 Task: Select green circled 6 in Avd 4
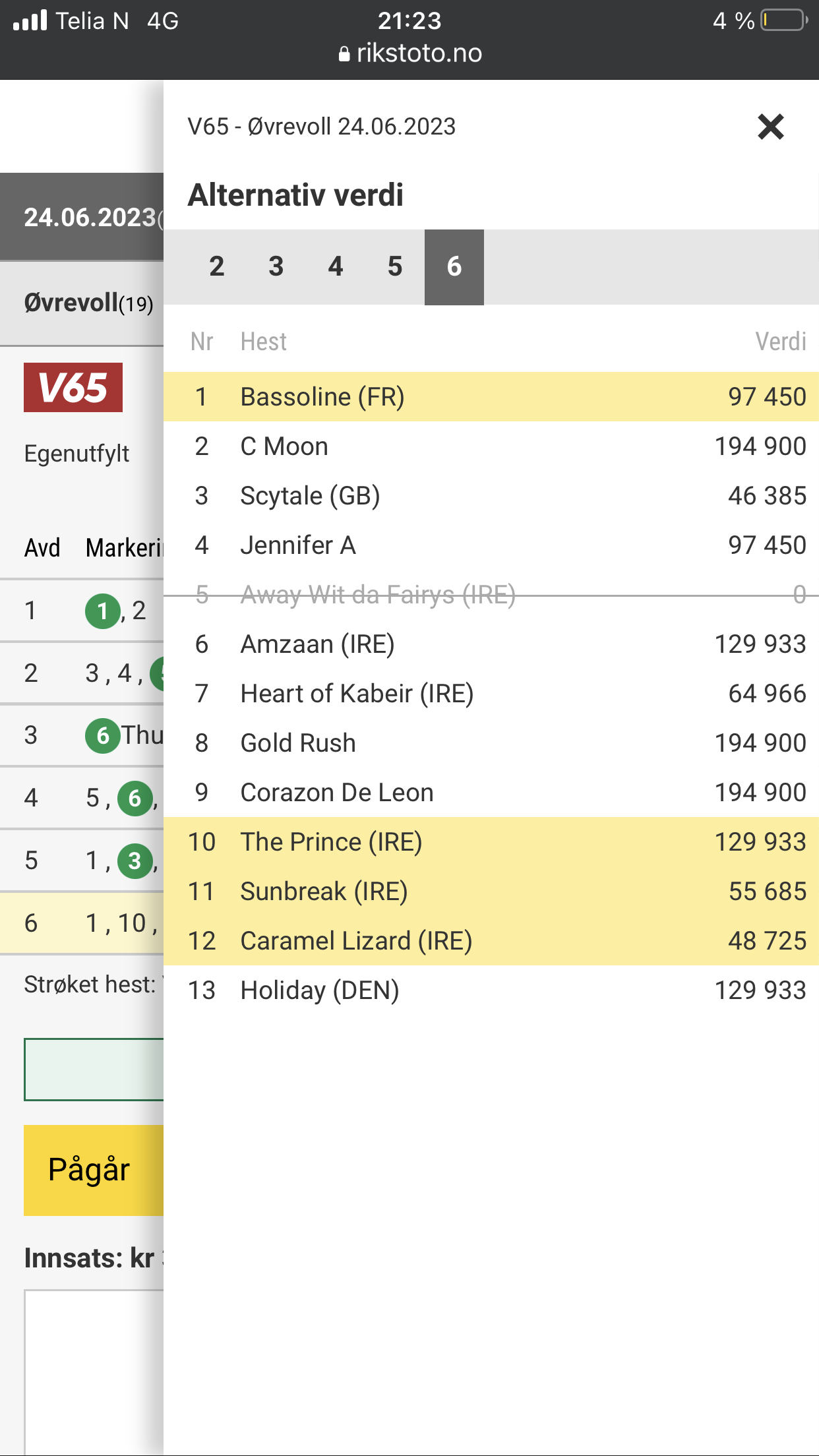click(x=135, y=798)
